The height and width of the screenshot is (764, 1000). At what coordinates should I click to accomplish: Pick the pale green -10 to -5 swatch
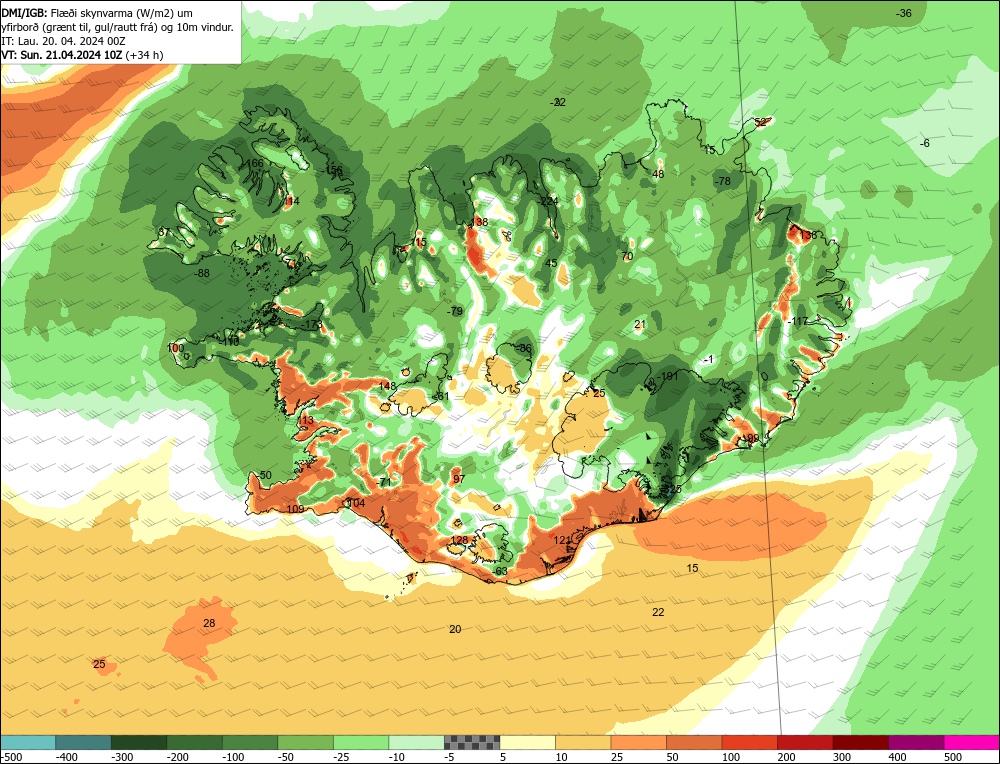click(416, 742)
